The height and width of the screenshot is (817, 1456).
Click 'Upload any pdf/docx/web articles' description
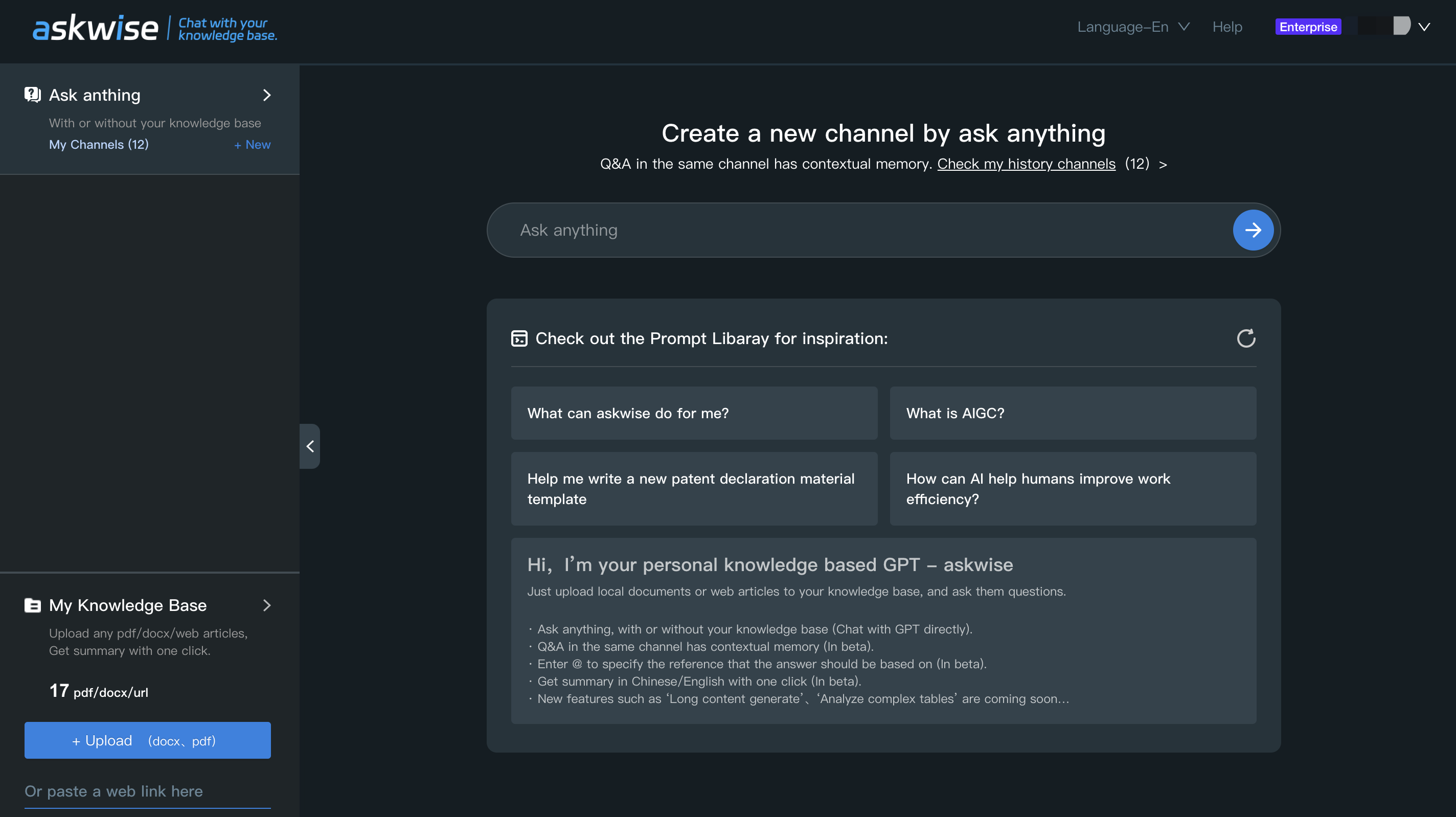(148, 642)
